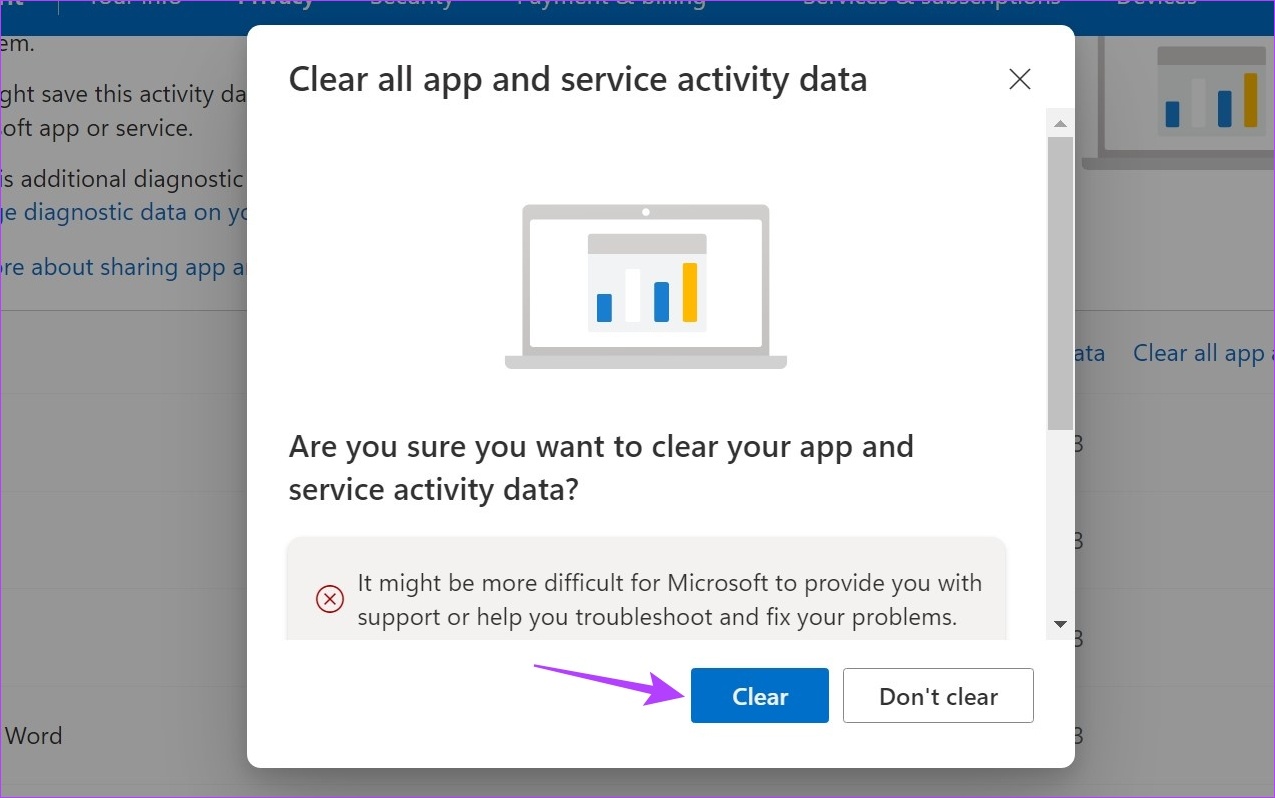Click the red error circle icon

[x=330, y=599]
